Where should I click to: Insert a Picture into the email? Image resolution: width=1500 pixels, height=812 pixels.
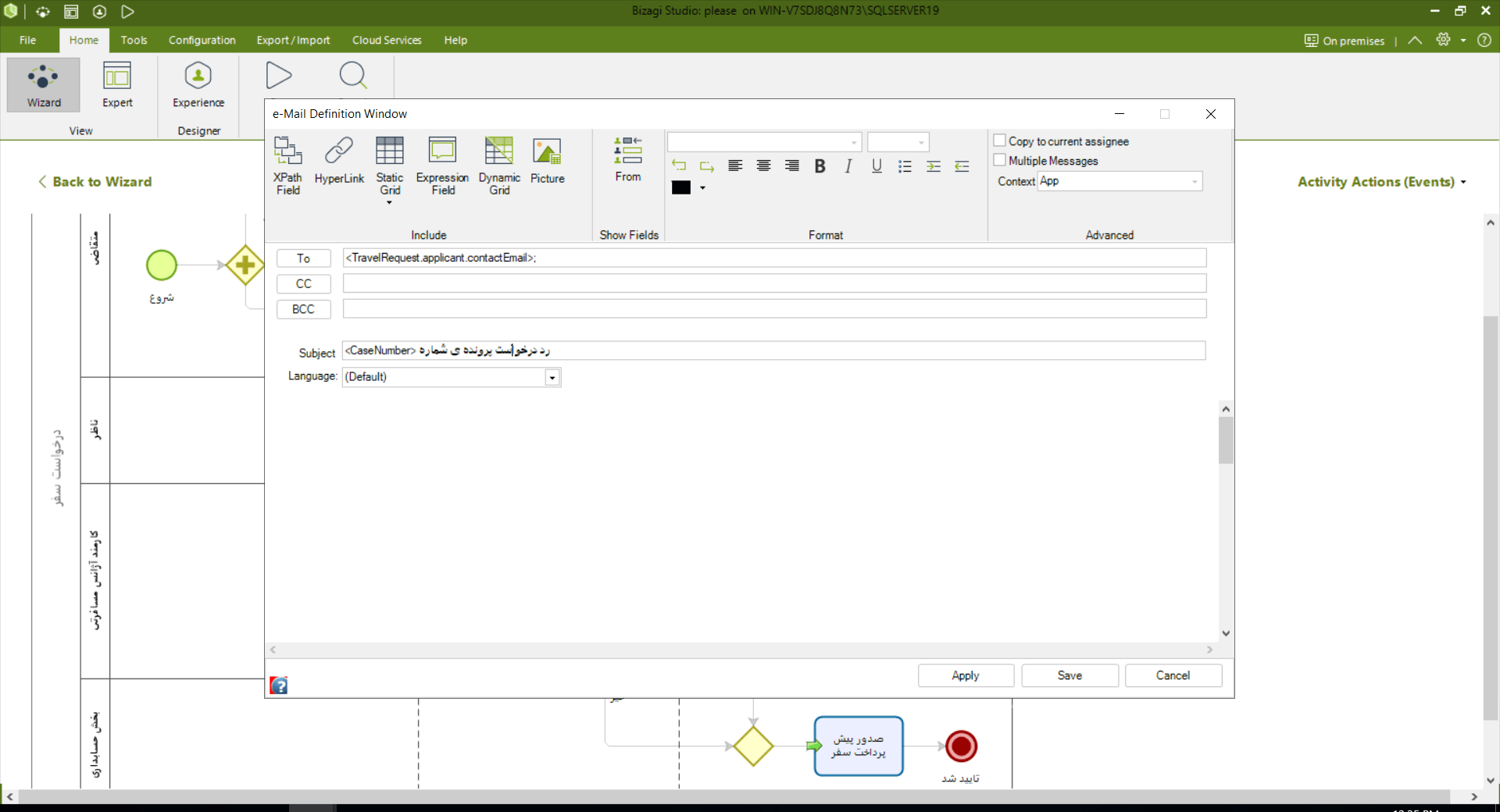[547, 161]
